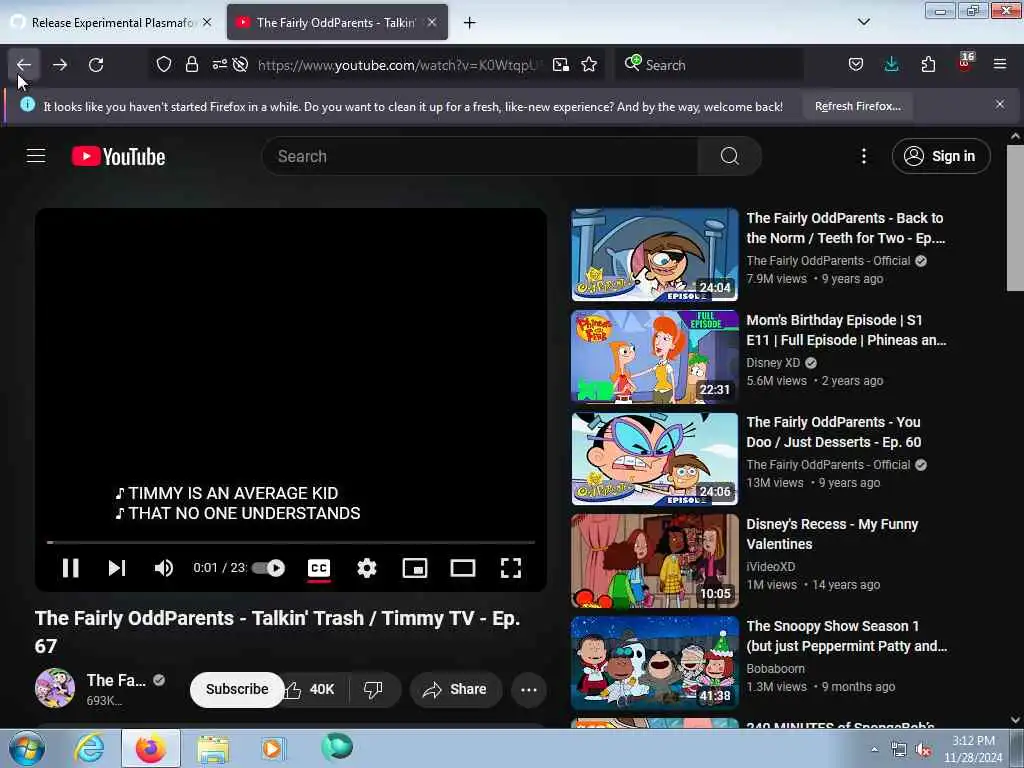
Task: Open the extensions puzzle icon
Action: coord(928,65)
